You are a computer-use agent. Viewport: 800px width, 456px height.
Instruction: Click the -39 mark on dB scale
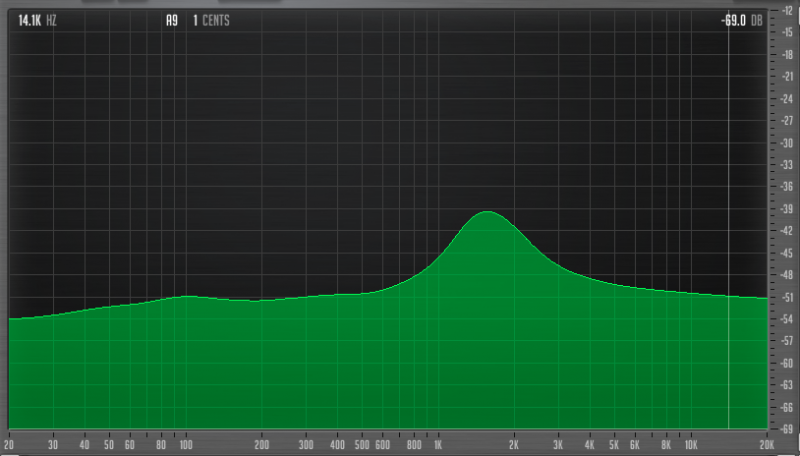click(x=789, y=209)
